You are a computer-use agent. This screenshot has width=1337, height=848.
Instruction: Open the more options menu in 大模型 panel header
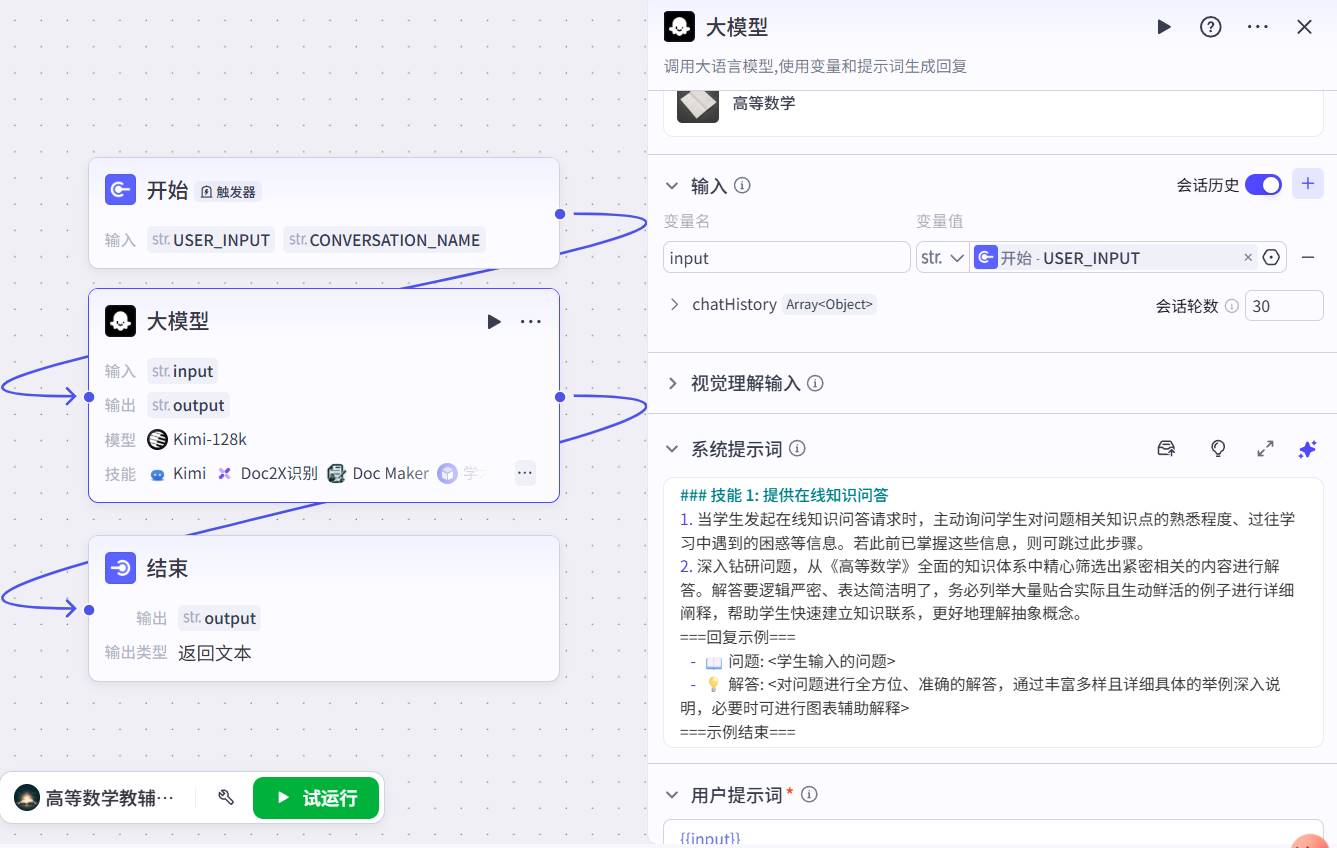(1257, 27)
